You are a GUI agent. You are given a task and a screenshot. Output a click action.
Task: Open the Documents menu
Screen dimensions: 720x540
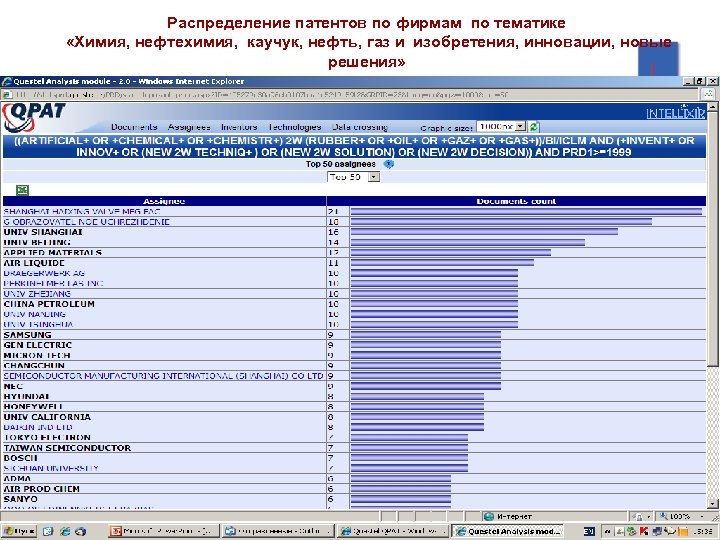134,127
